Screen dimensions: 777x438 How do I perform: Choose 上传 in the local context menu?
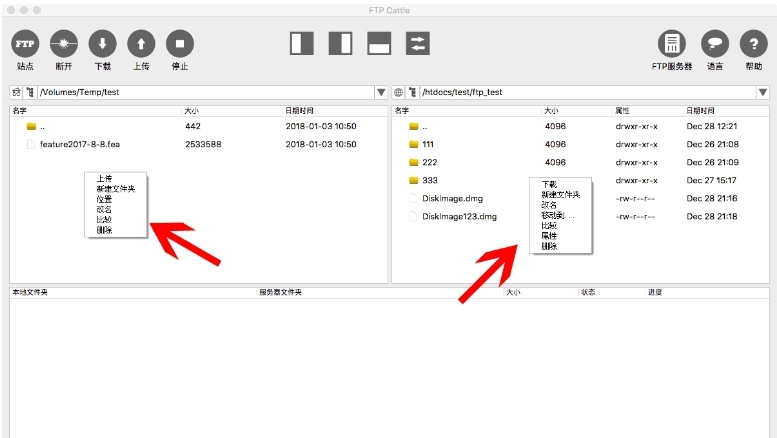coord(104,178)
